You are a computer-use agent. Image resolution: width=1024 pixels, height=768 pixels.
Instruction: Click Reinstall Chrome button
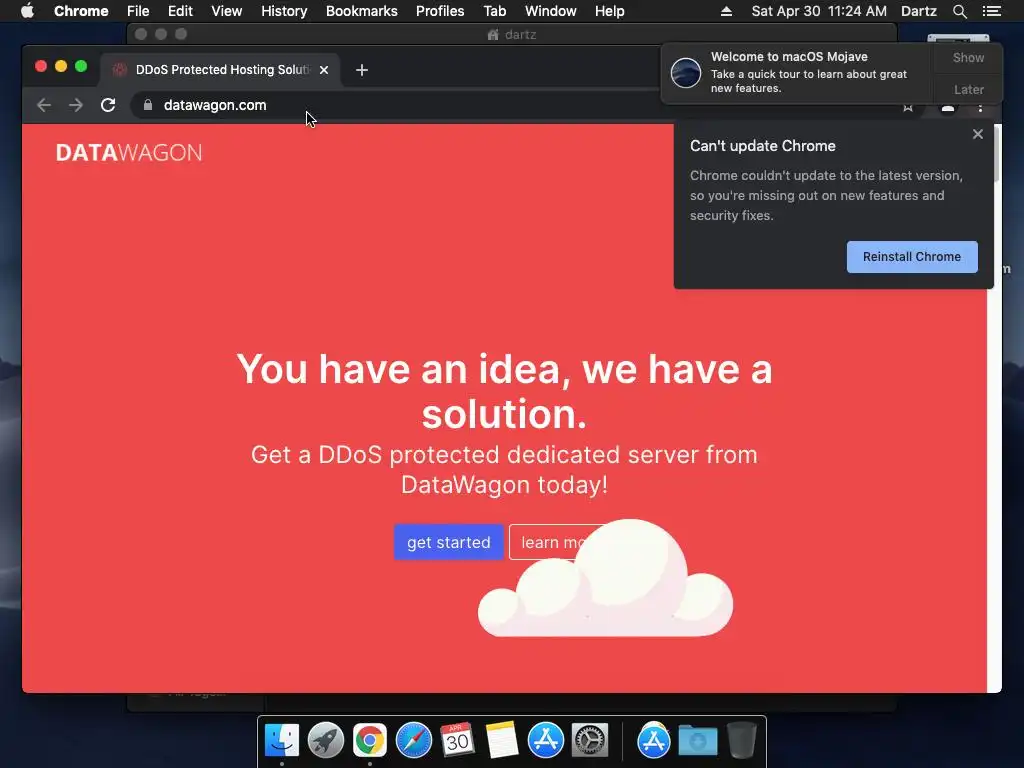[x=912, y=257]
